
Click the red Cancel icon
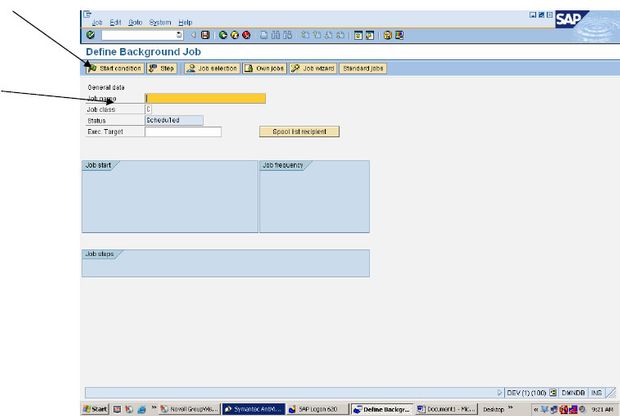246,35
